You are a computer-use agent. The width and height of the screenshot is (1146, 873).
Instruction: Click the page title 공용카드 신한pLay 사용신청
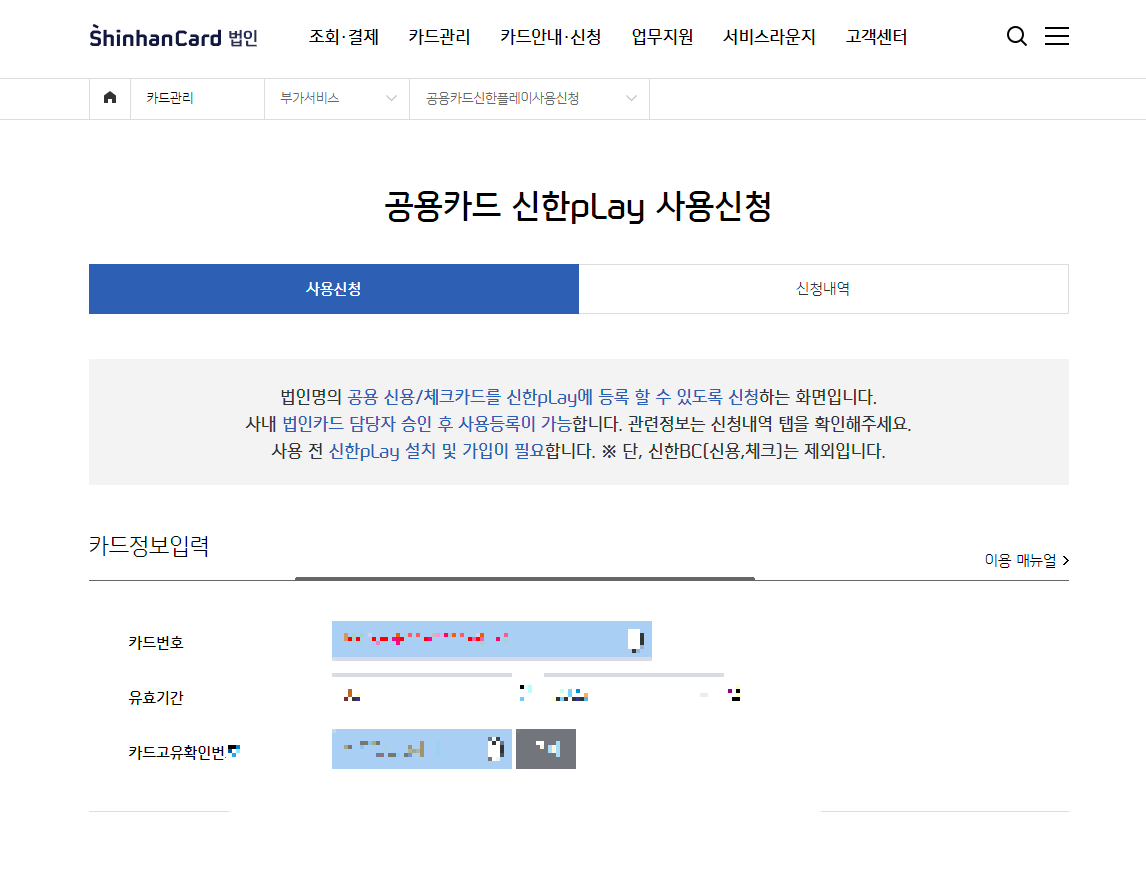pyautogui.click(x=578, y=205)
